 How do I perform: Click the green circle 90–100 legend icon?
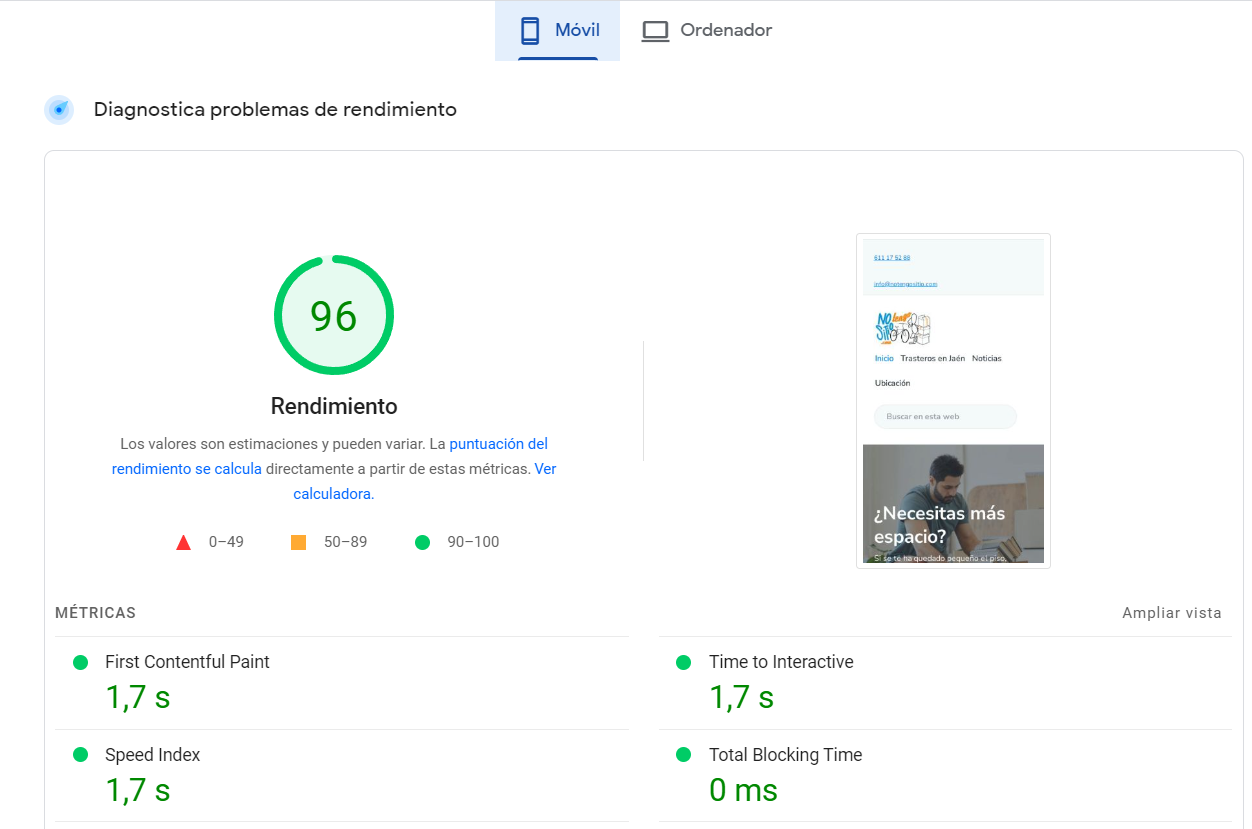tap(422, 542)
